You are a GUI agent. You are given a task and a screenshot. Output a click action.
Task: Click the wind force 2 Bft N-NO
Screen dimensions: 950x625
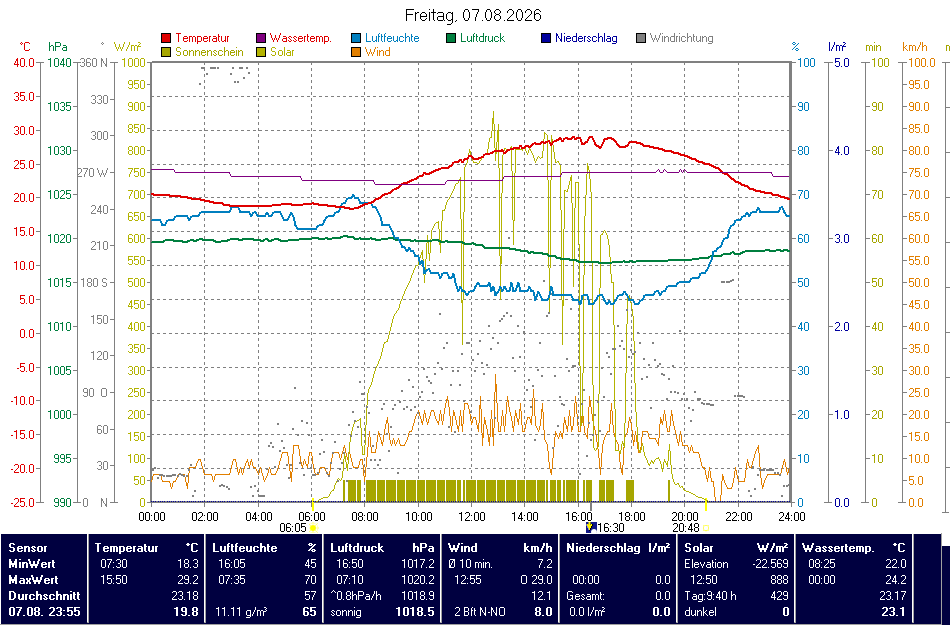(x=480, y=612)
